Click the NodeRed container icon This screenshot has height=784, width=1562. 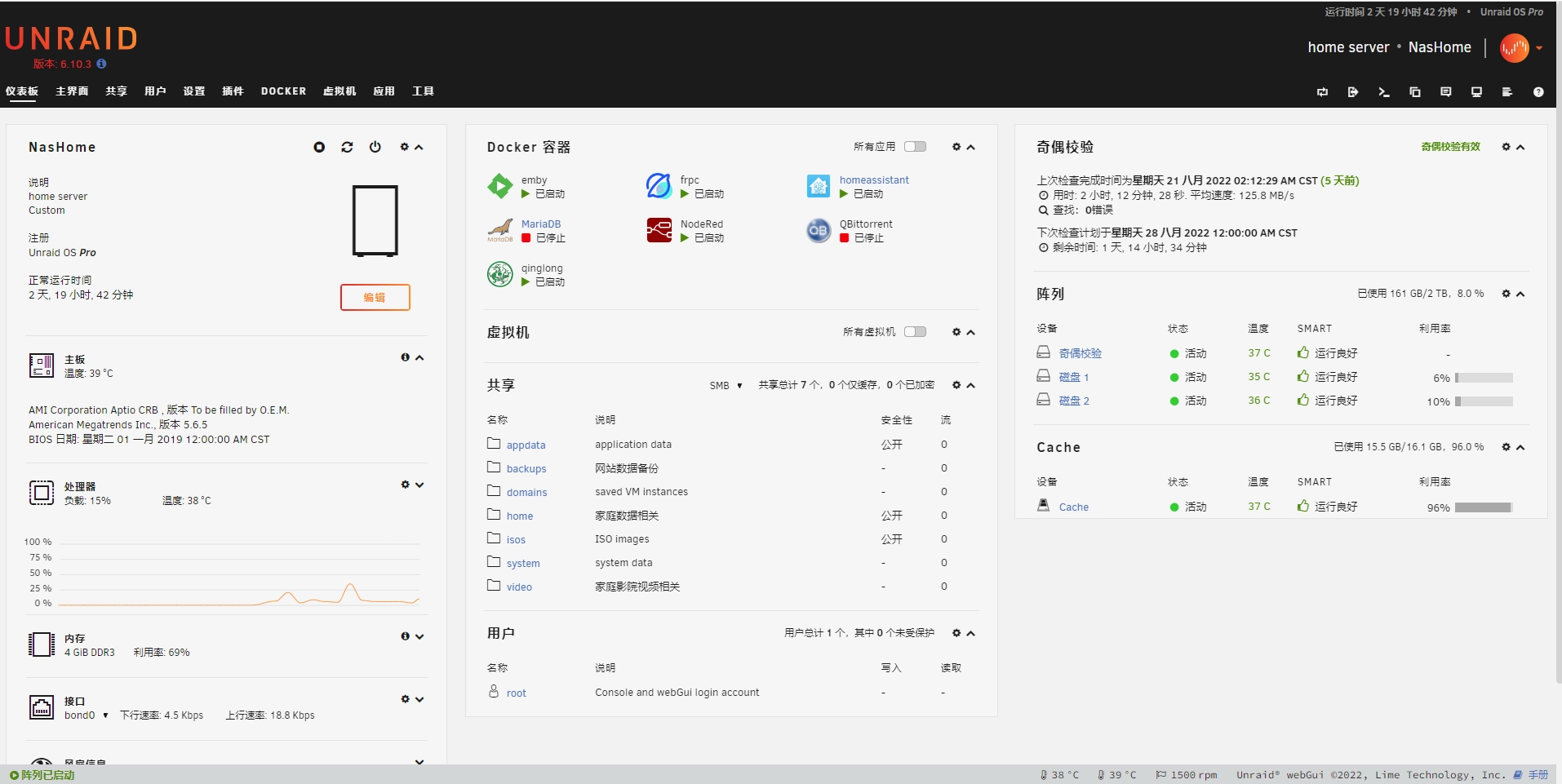click(x=659, y=230)
